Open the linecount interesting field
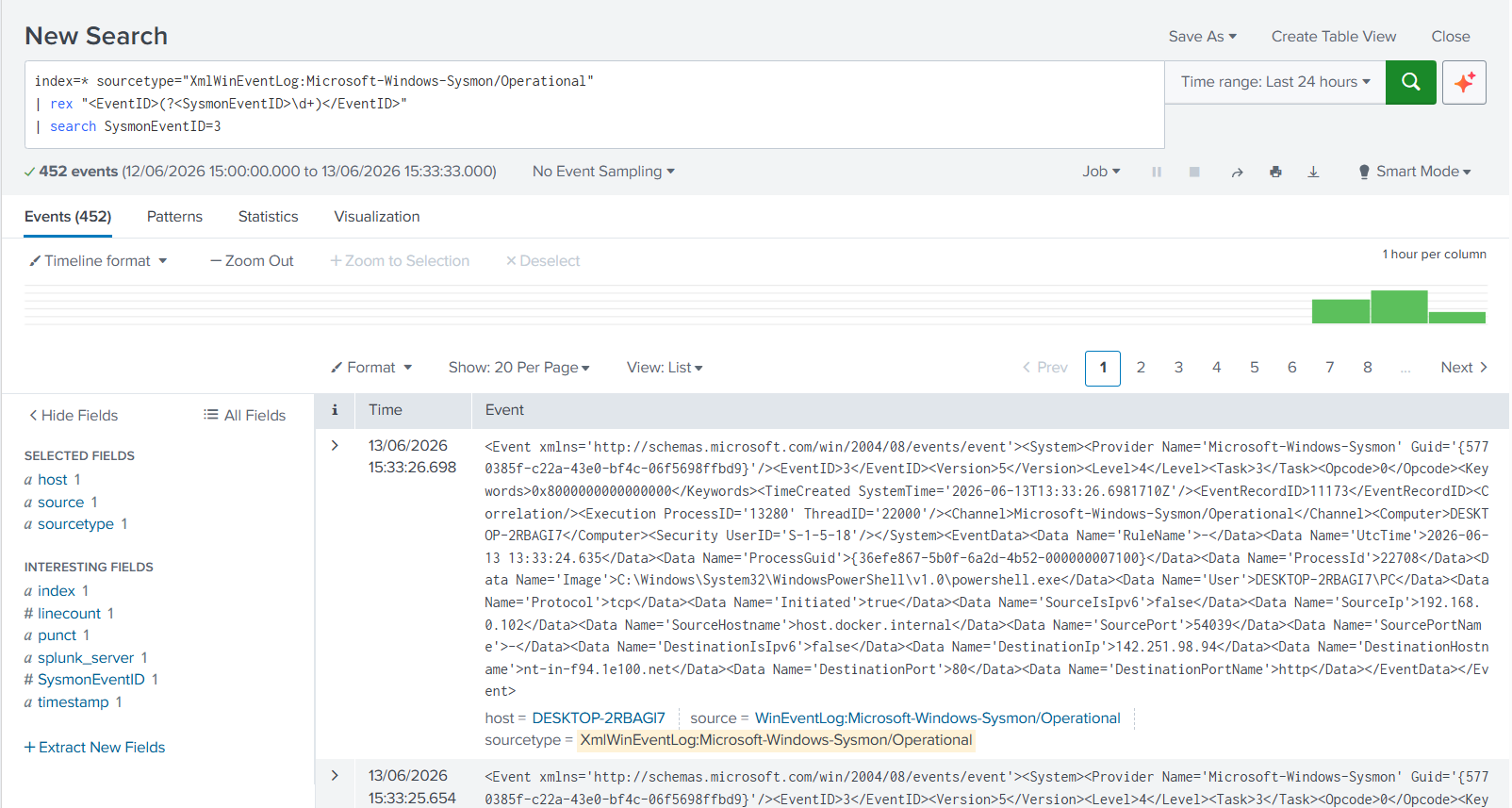Screen dimensions: 1512x808 point(69,614)
